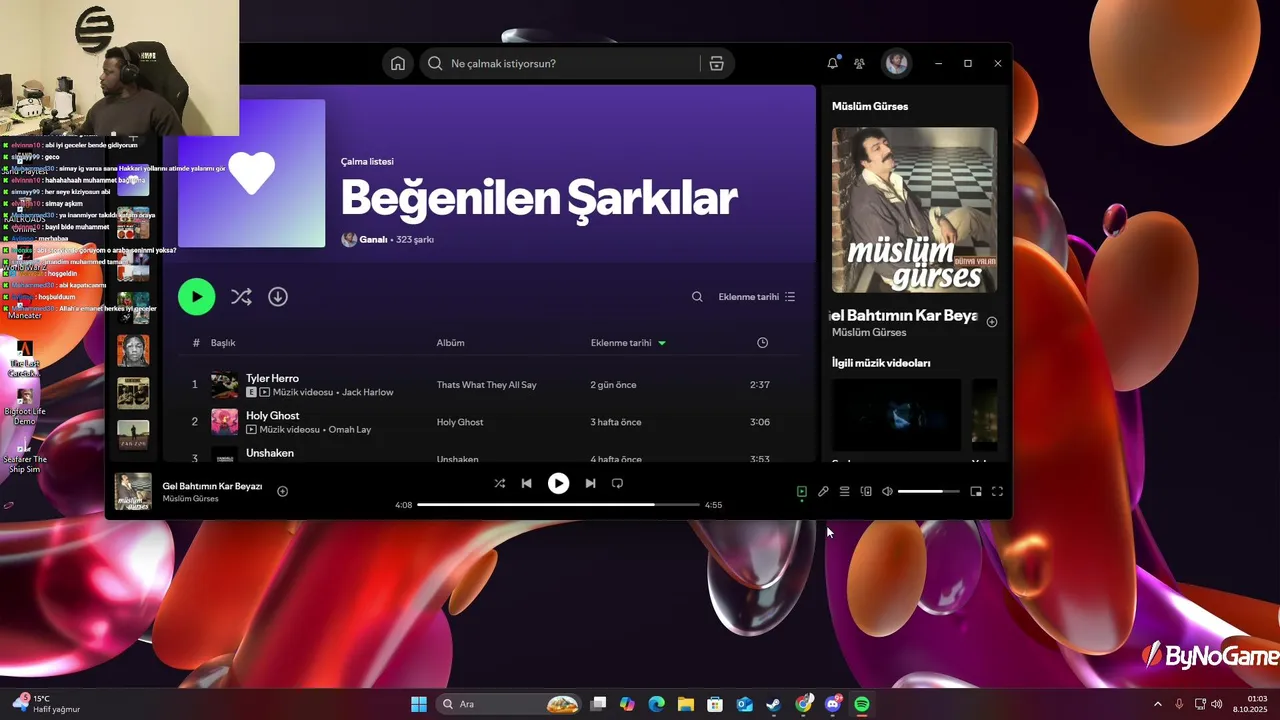The width and height of the screenshot is (1280, 720).
Task: Open the play queue icon
Action: coord(844,491)
